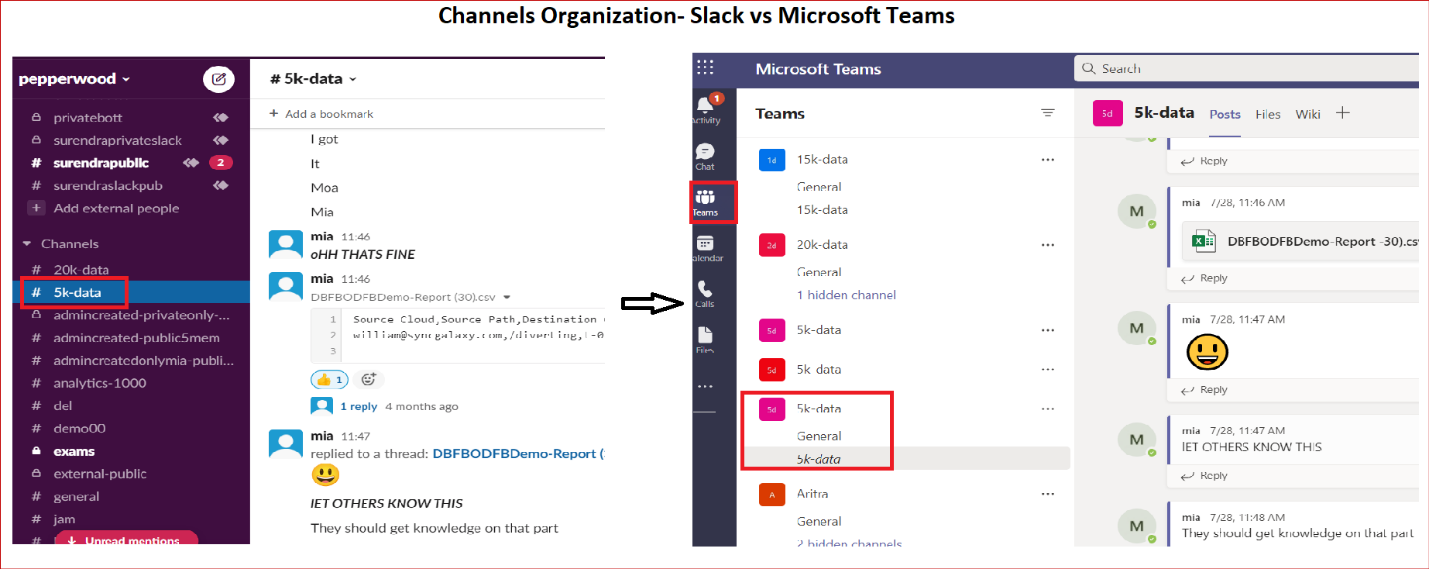Click Reply under the smiley emoji post
The height and width of the screenshot is (569, 1429).
(x=1205, y=390)
